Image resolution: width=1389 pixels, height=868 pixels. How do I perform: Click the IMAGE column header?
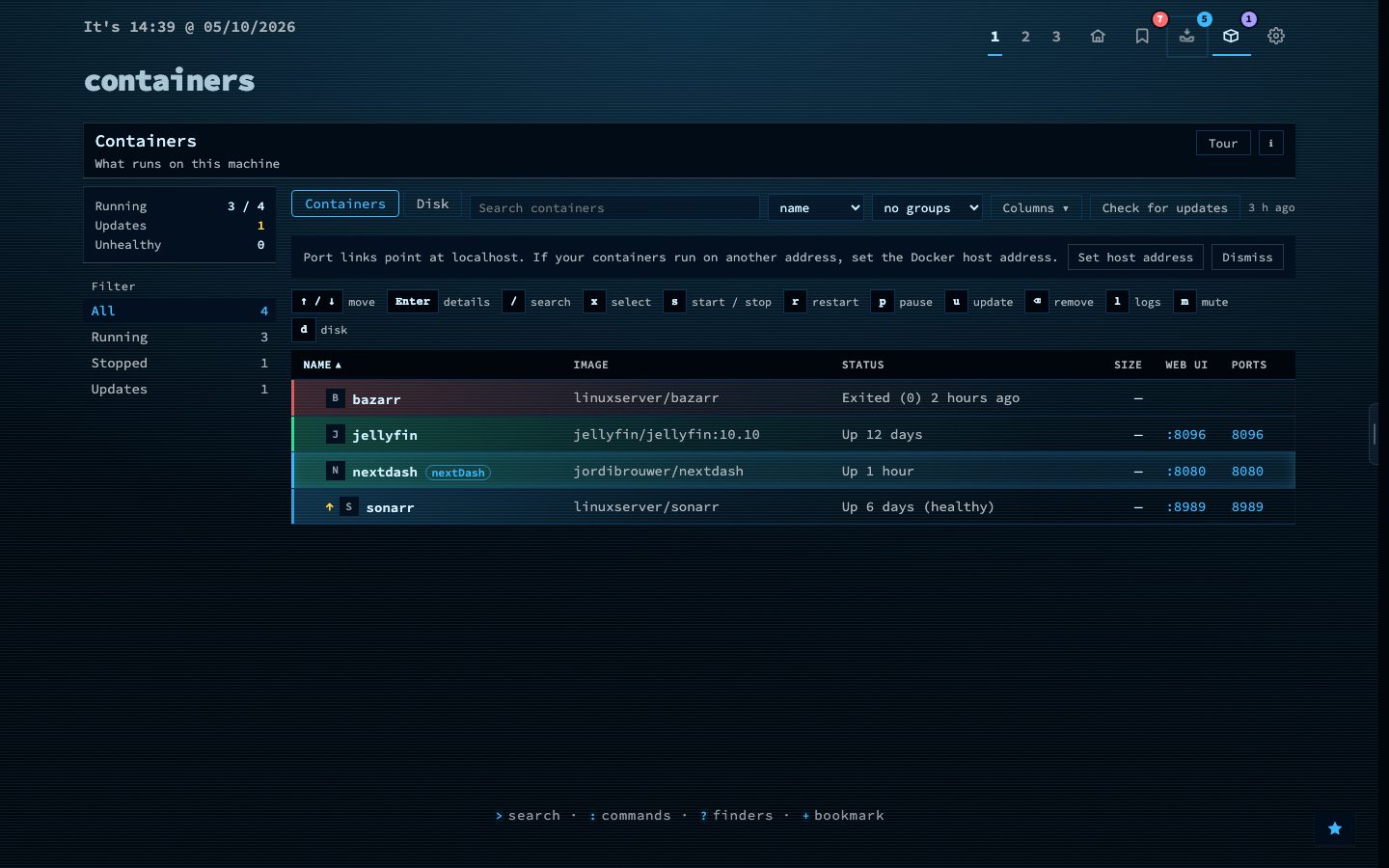click(x=590, y=366)
